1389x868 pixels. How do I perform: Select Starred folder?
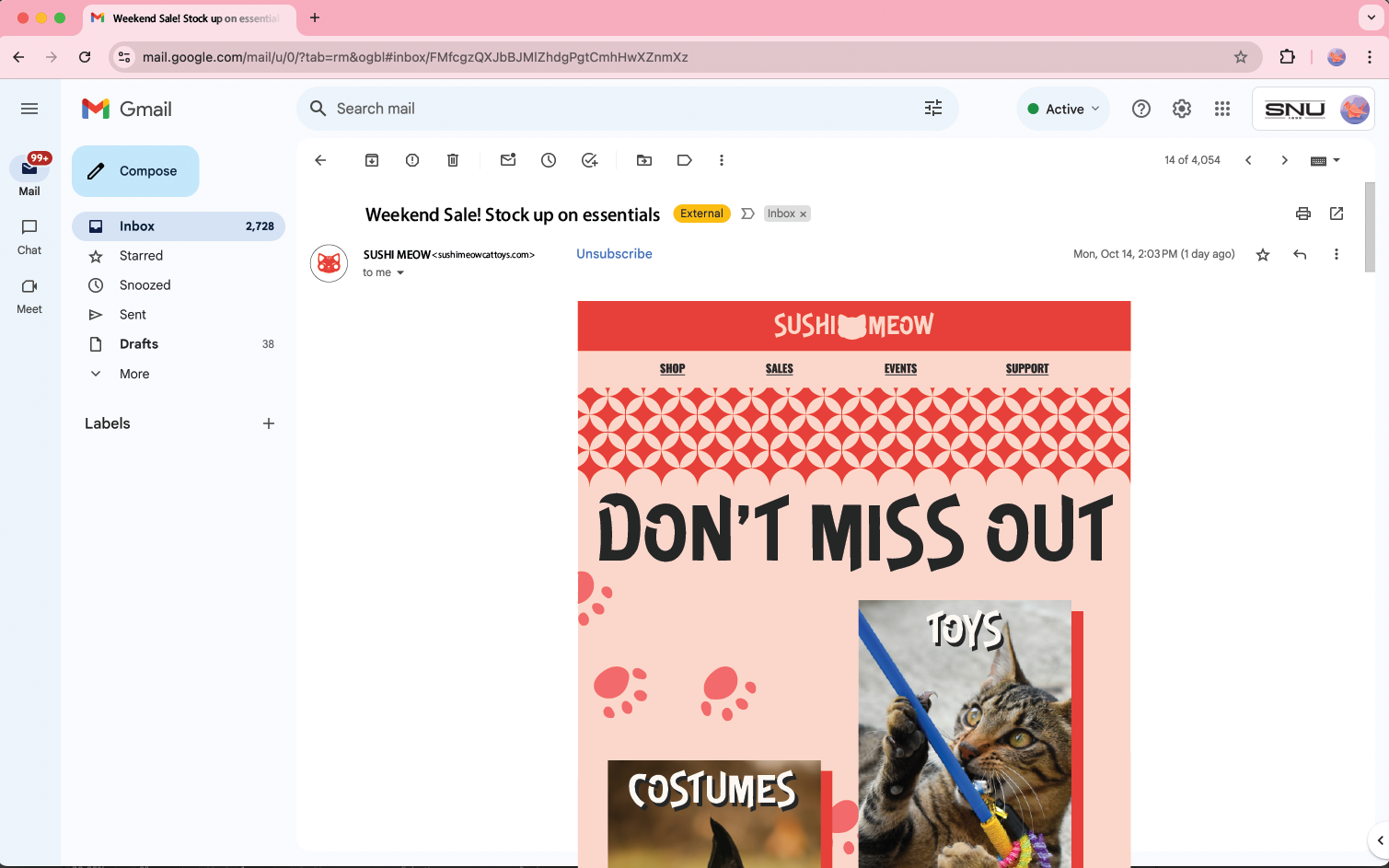(179, 256)
